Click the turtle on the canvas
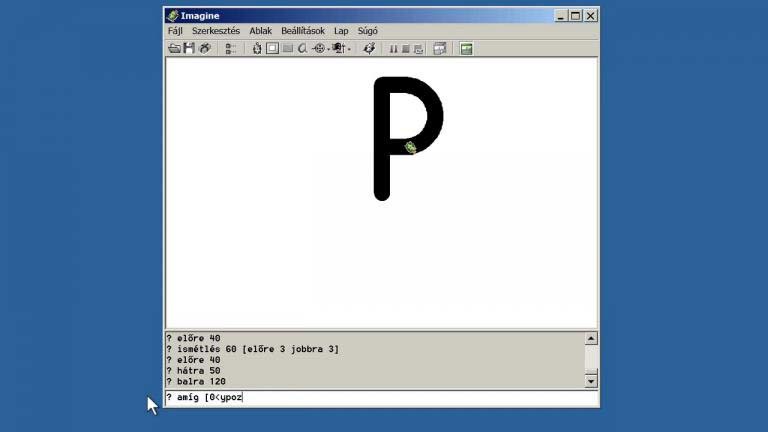Viewport: 768px width, 432px height. 410,148
